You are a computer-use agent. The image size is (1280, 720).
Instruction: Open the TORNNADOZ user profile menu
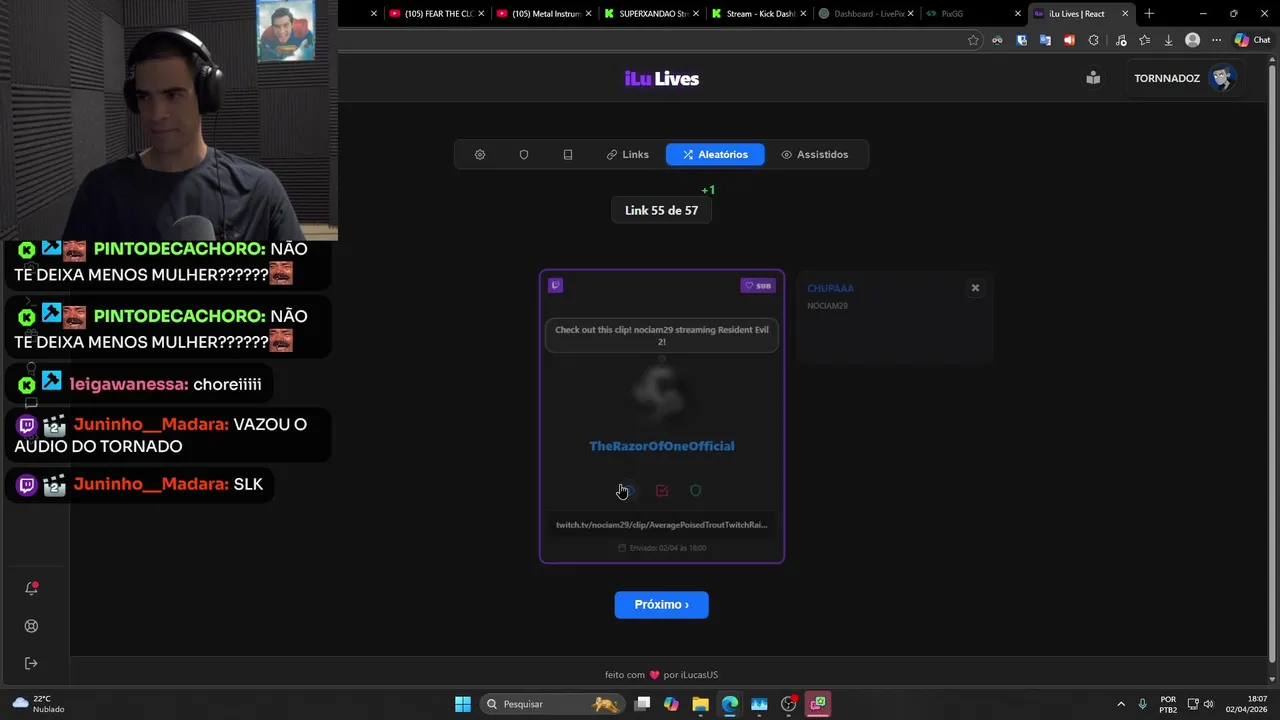(1184, 78)
